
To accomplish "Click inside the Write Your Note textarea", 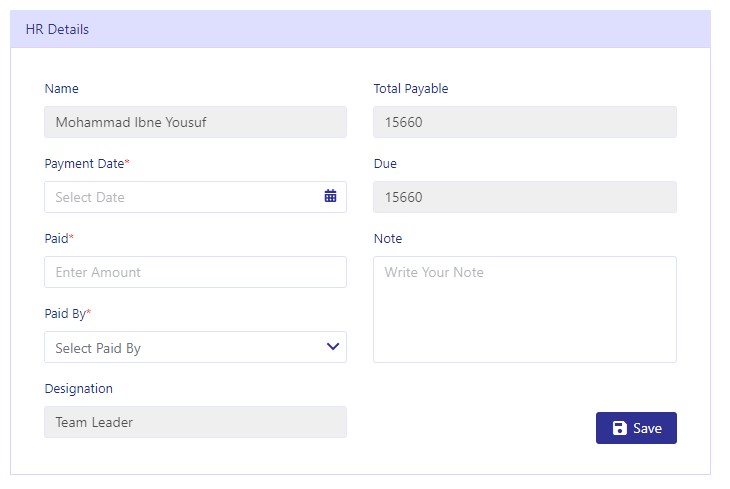I will (525, 309).
